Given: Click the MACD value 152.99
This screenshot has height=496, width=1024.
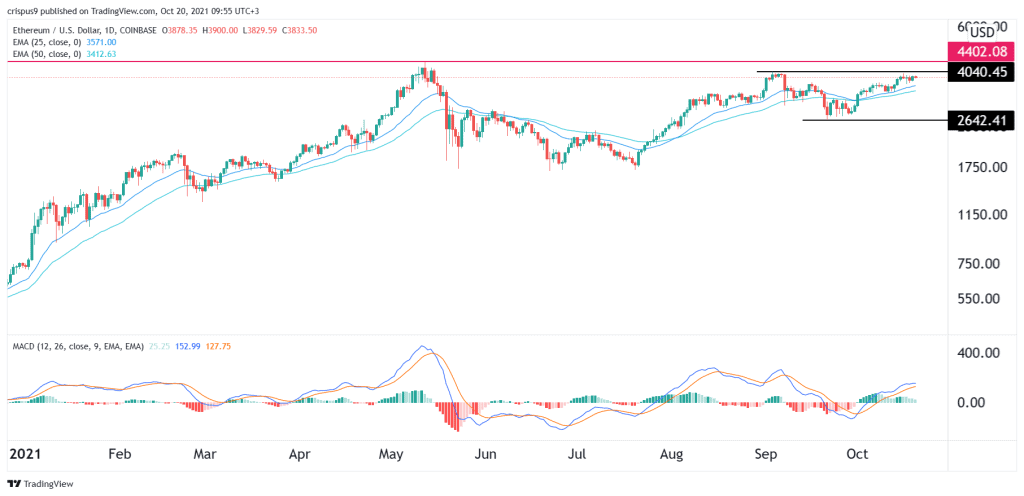Looking at the screenshot, I should pyautogui.click(x=187, y=346).
